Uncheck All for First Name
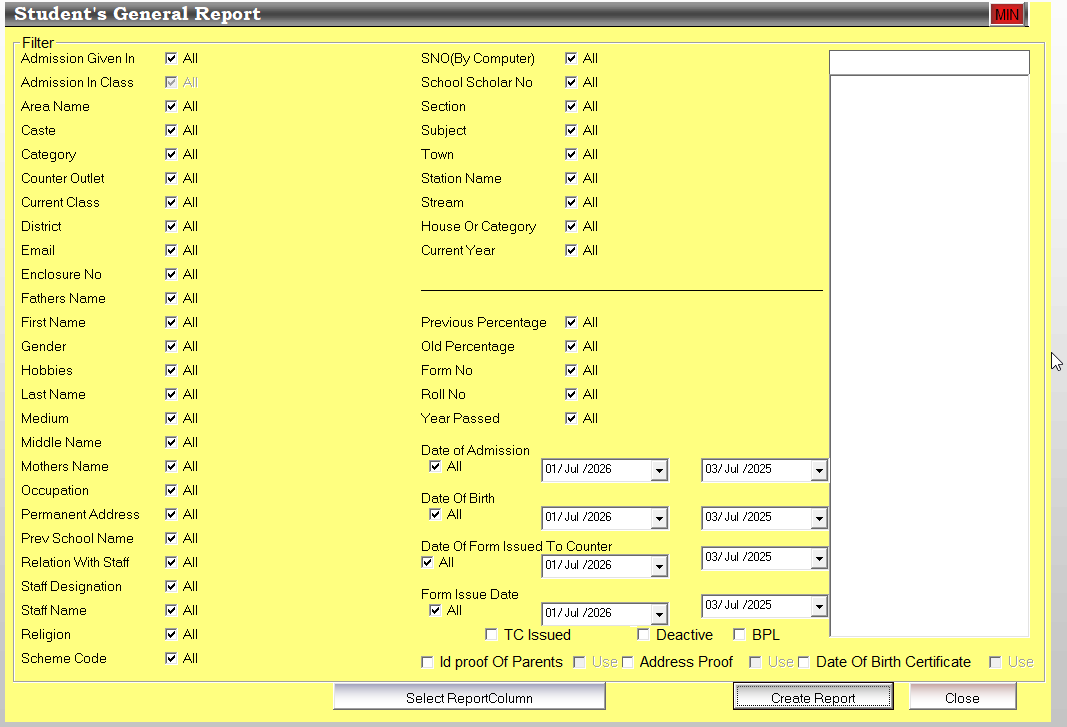The width and height of the screenshot is (1067, 727). (x=171, y=322)
